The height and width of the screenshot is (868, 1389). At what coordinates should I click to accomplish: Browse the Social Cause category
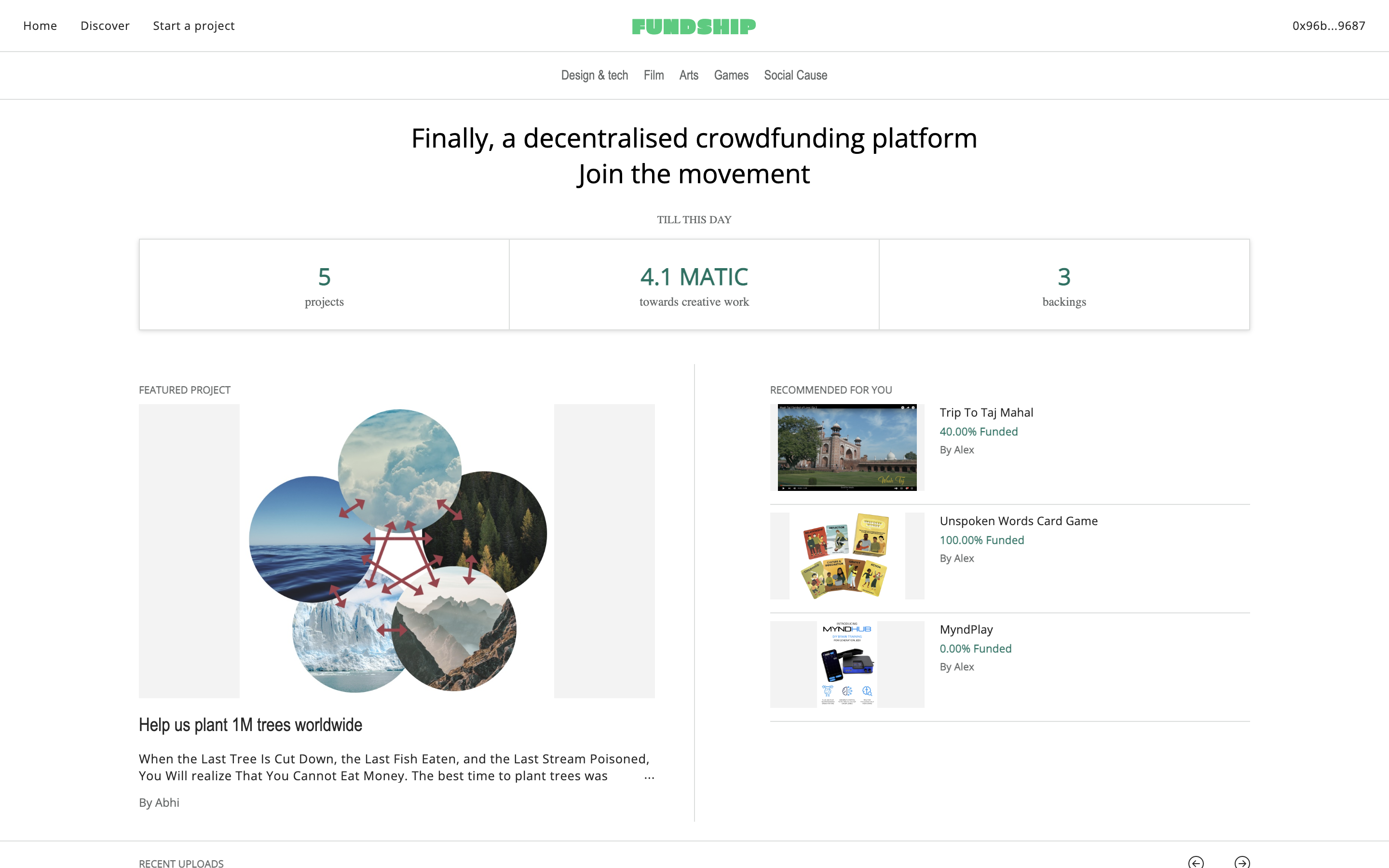click(x=795, y=75)
